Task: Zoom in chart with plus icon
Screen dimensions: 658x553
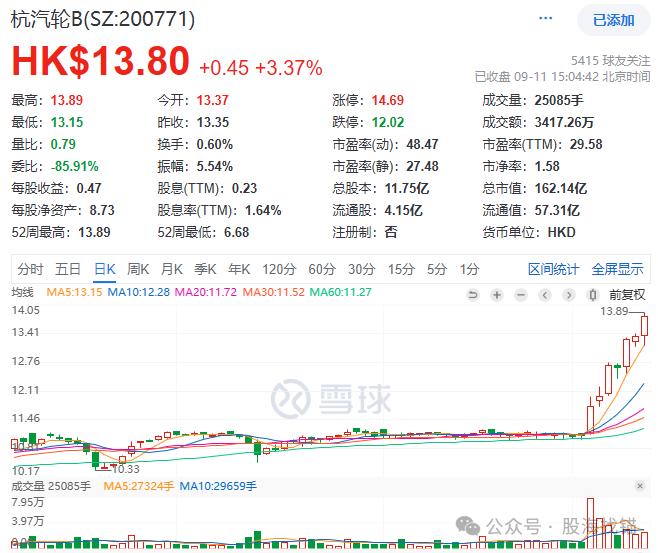Action: (497, 295)
